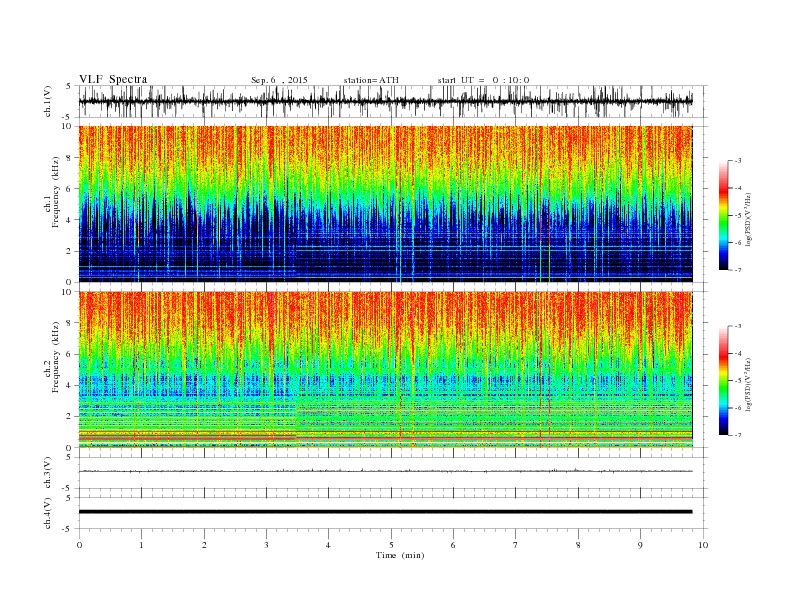This screenshot has width=792, height=612.
Task: Select the "start UT = 0 :10: 0" text
Action: 483,80
